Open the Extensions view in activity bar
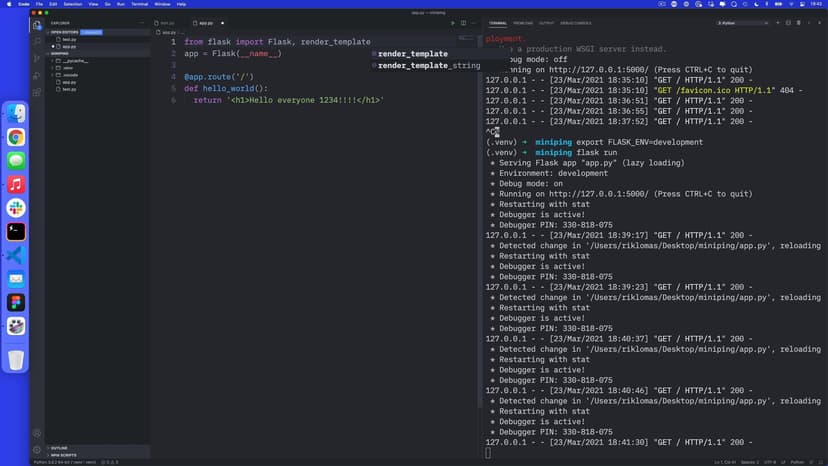The image size is (828, 466). (x=37, y=92)
